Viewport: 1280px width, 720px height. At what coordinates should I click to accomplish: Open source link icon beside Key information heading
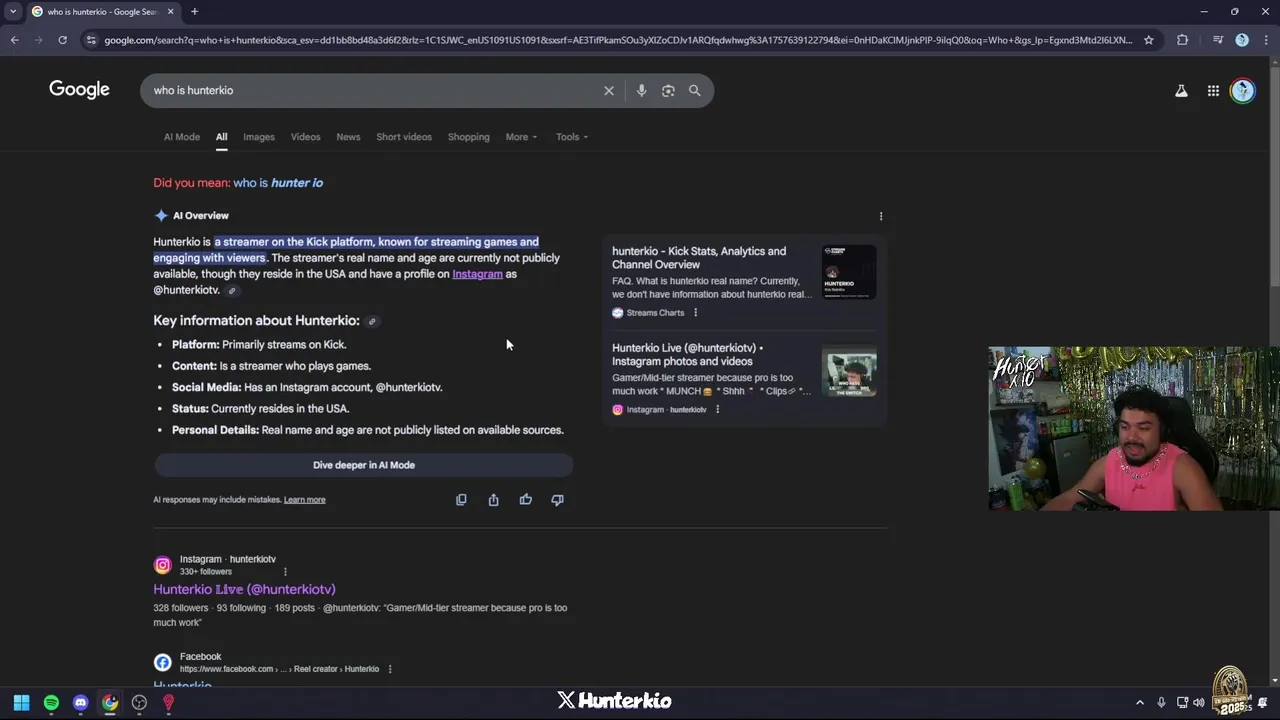[x=372, y=321]
